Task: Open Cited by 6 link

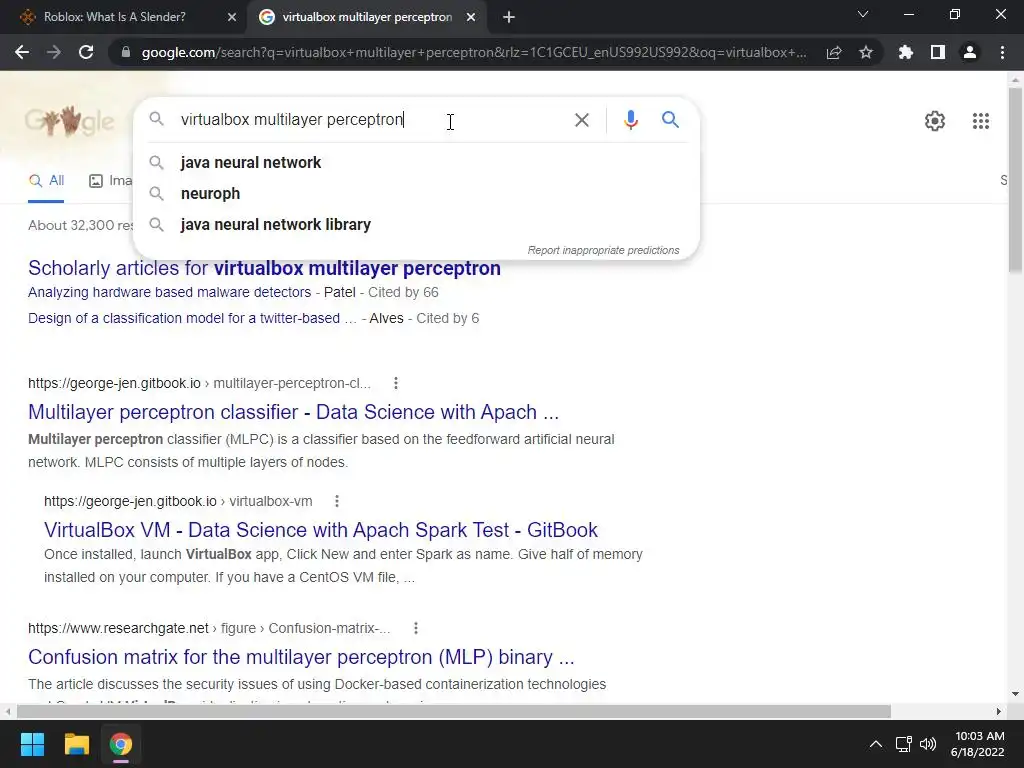Action: coord(447,319)
